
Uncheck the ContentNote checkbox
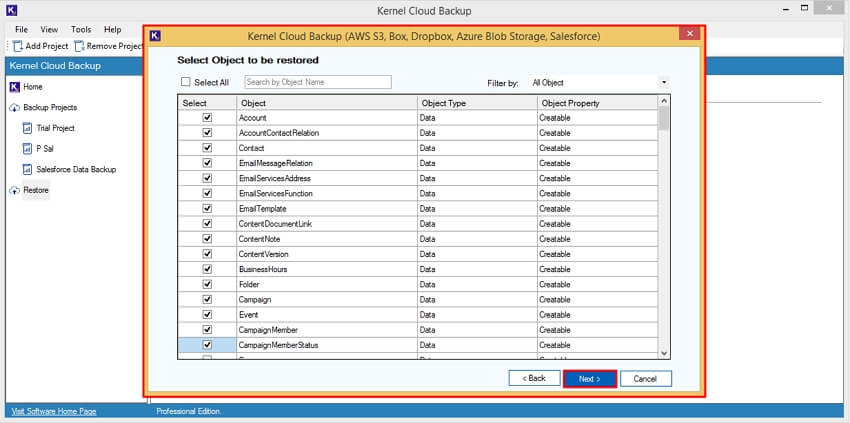tap(207, 239)
